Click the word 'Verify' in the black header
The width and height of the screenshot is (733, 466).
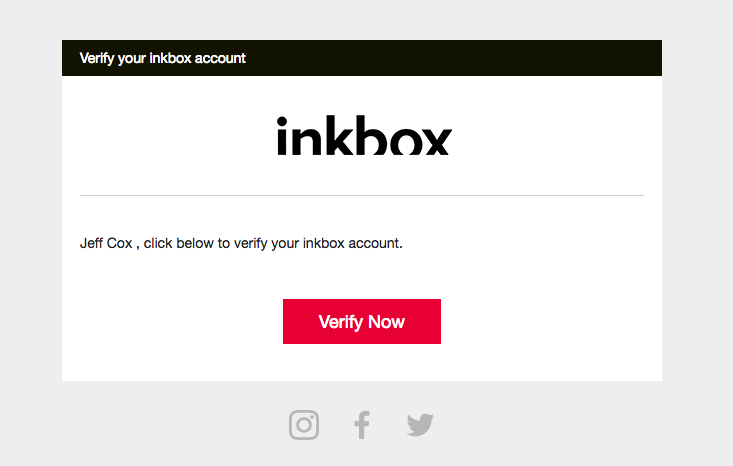pyautogui.click(x=97, y=58)
